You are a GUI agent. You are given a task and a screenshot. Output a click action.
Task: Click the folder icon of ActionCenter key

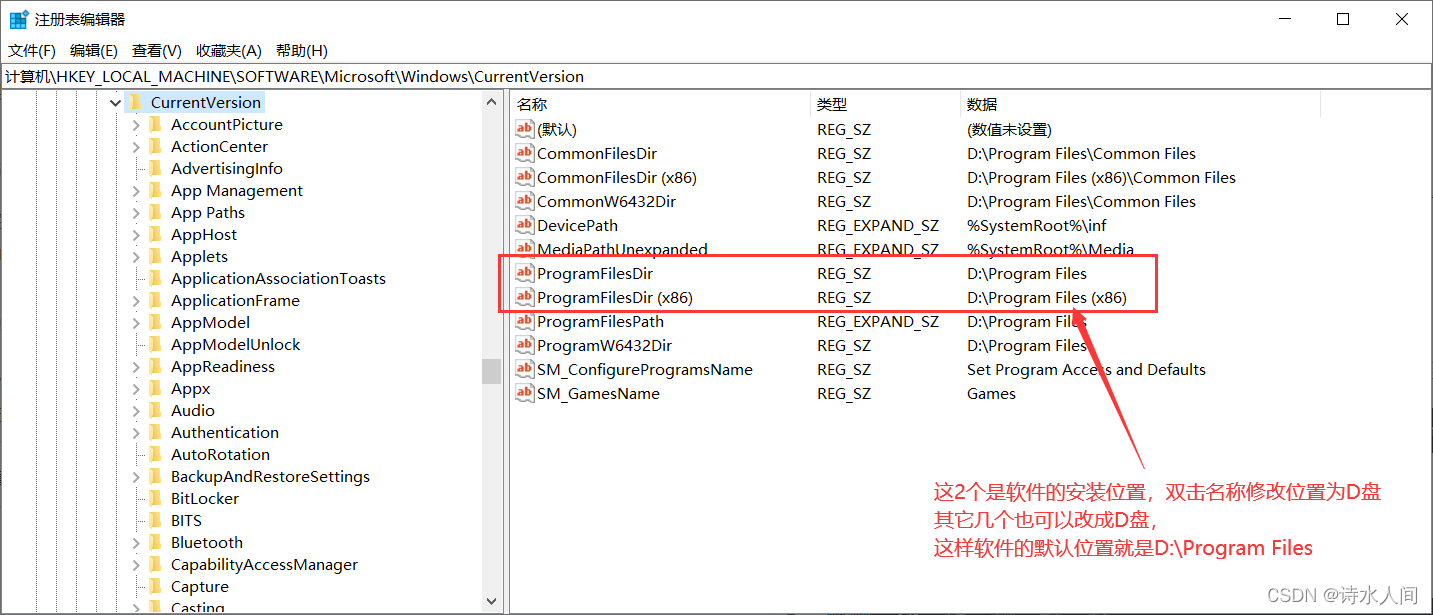(155, 146)
